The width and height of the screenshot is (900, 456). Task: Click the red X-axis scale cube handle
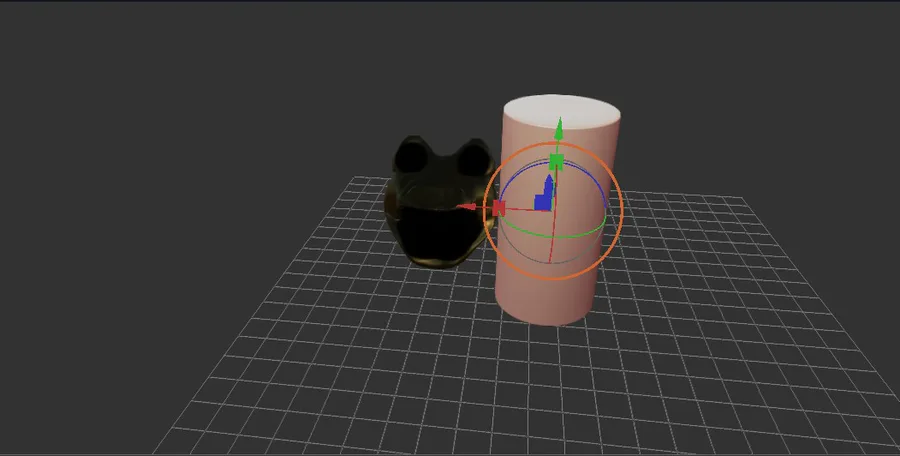pyautogui.click(x=498, y=208)
